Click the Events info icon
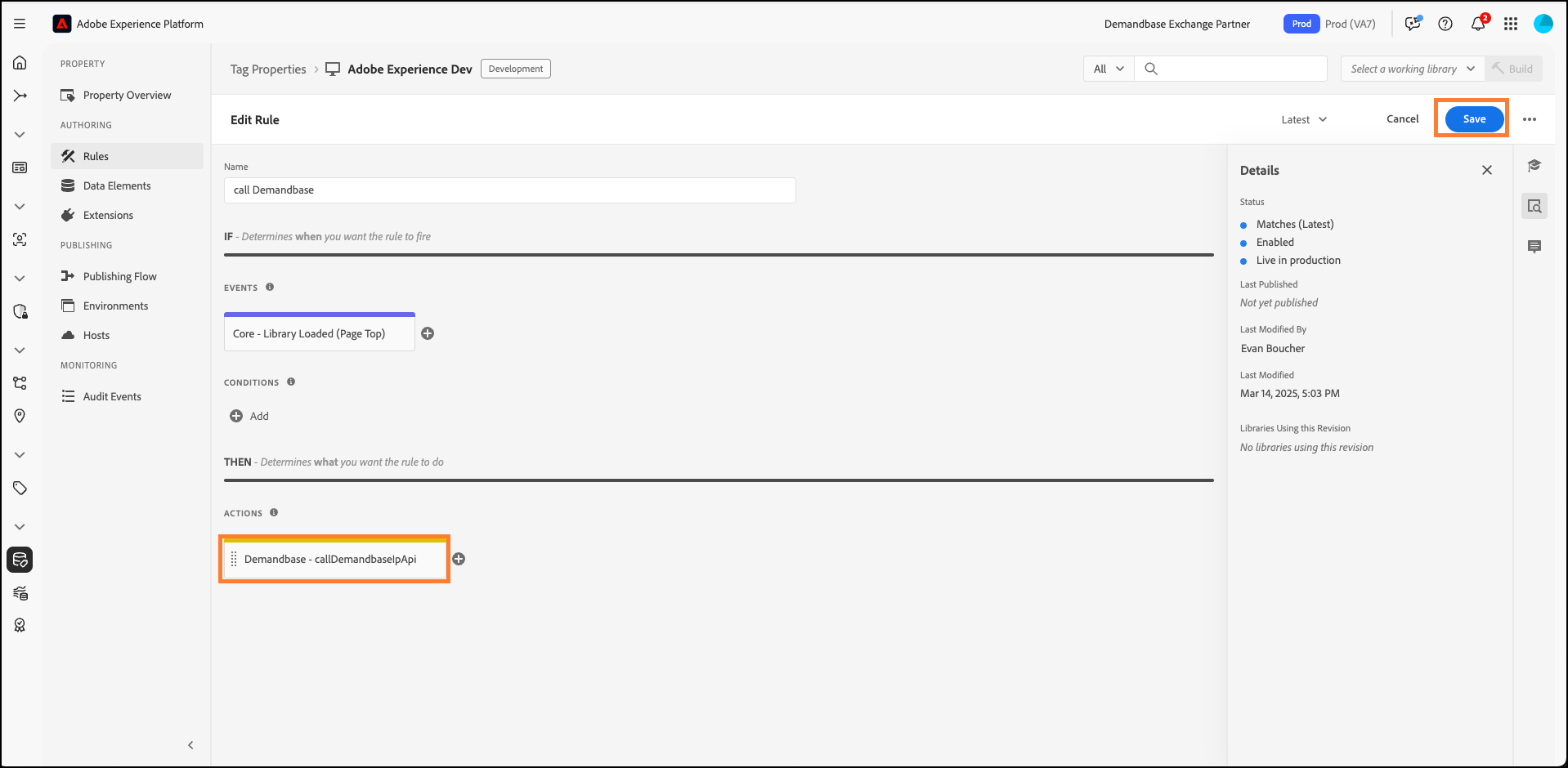 [x=270, y=288]
